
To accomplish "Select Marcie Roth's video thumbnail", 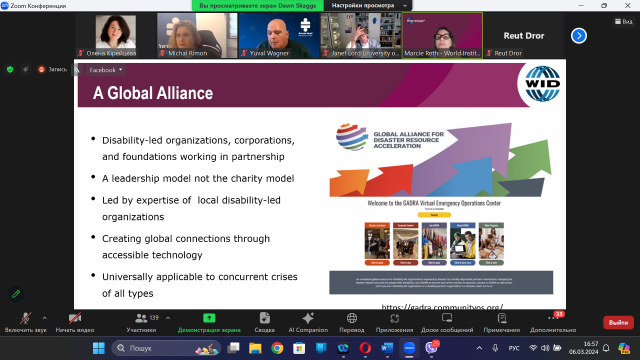I will (442, 35).
